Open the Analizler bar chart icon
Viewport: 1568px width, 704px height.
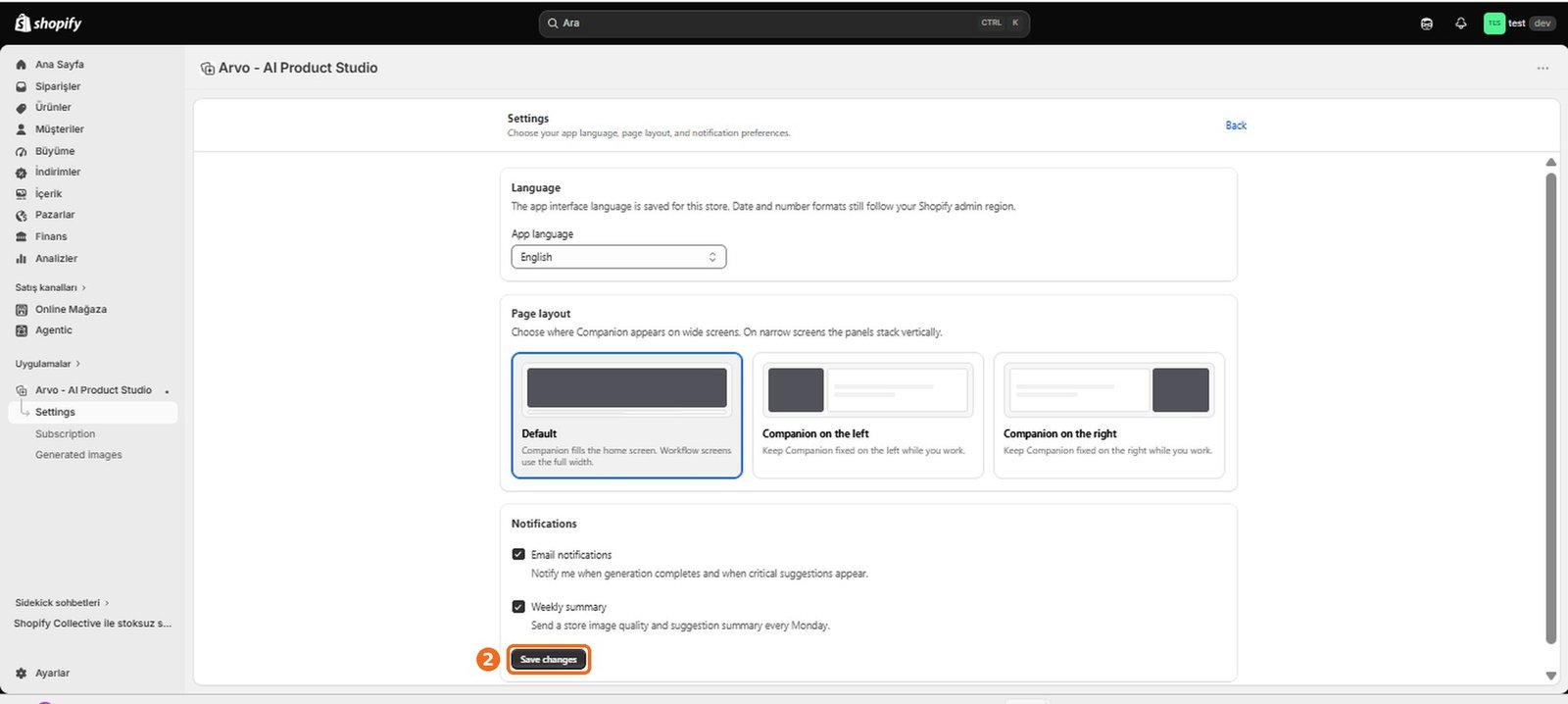(22, 259)
